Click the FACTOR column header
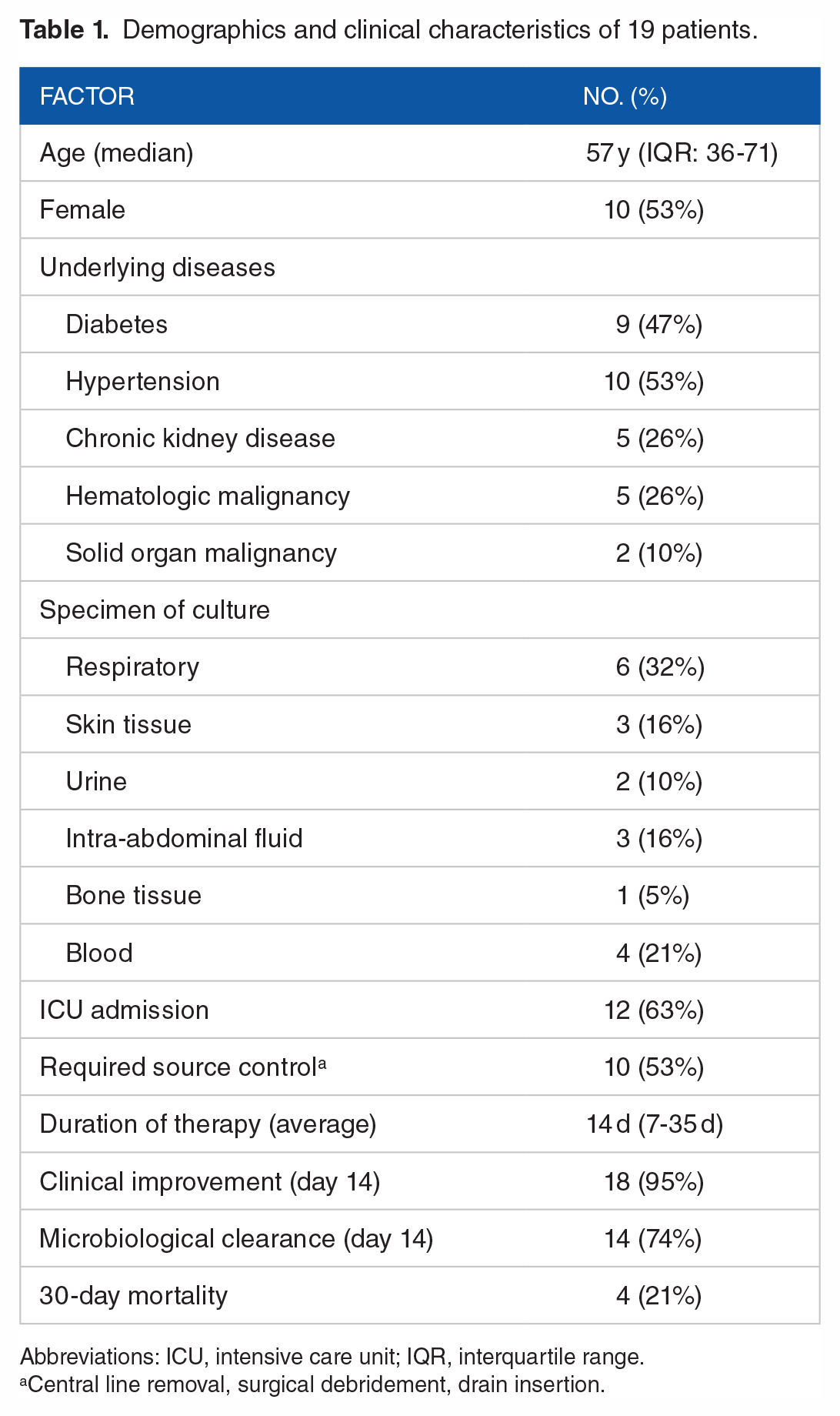The width and height of the screenshot is (840, 1416). [87, 96]
